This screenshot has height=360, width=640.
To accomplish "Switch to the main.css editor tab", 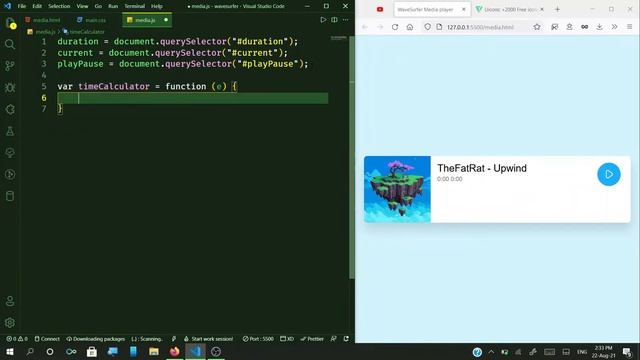I will point(92,20).
